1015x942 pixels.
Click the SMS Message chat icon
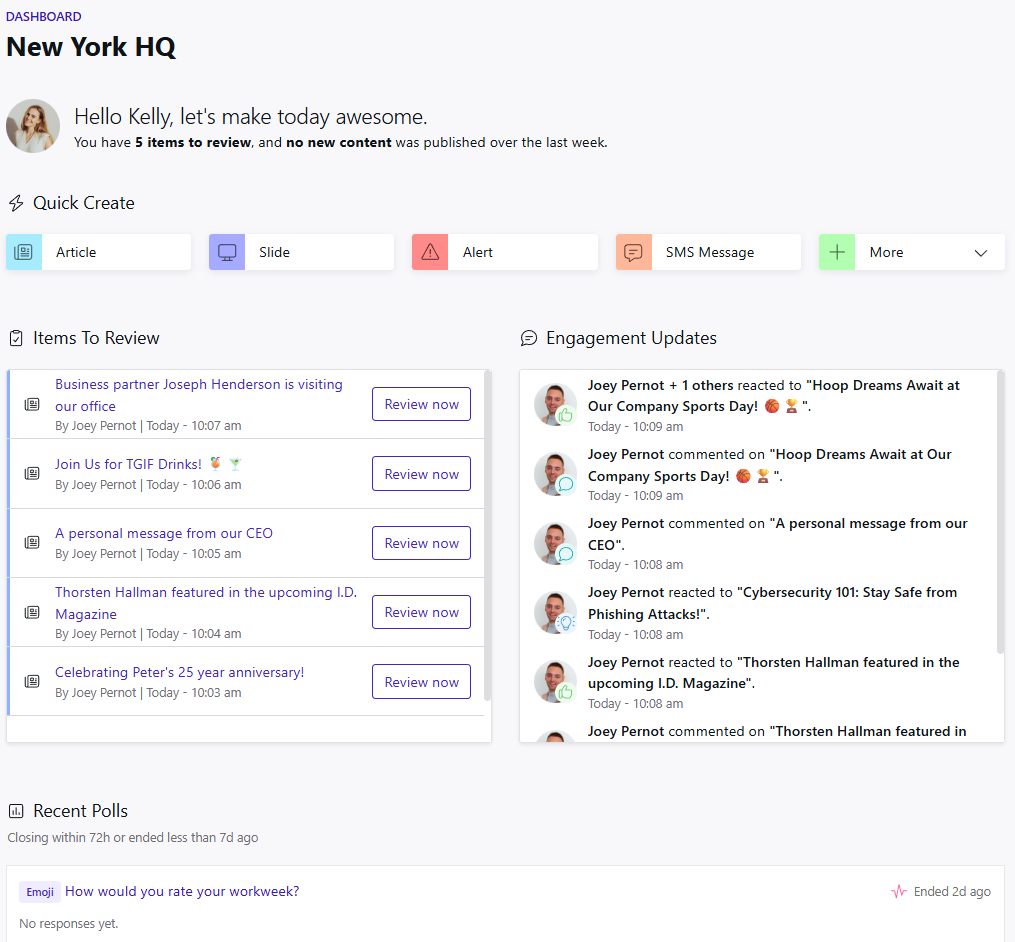[x=633, y=252]
